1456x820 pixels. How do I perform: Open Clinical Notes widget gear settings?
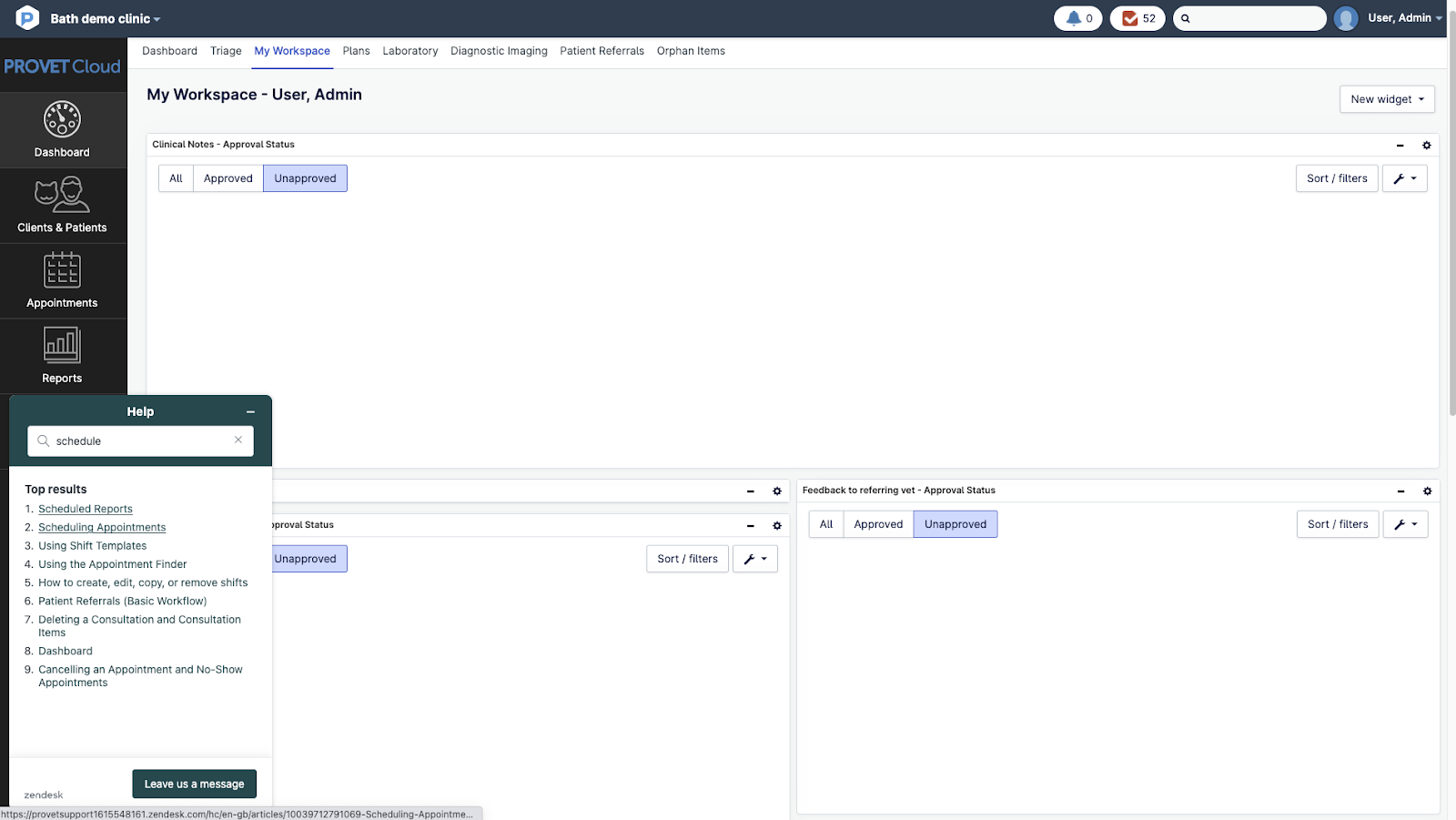(x=1426, y=146)
